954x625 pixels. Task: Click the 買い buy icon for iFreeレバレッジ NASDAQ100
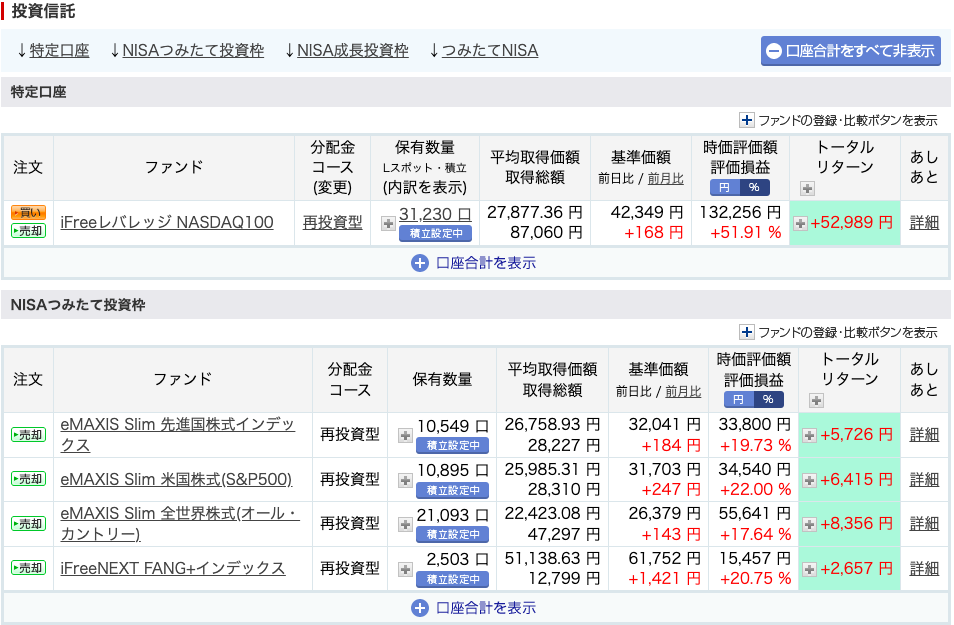pos(28,213)
